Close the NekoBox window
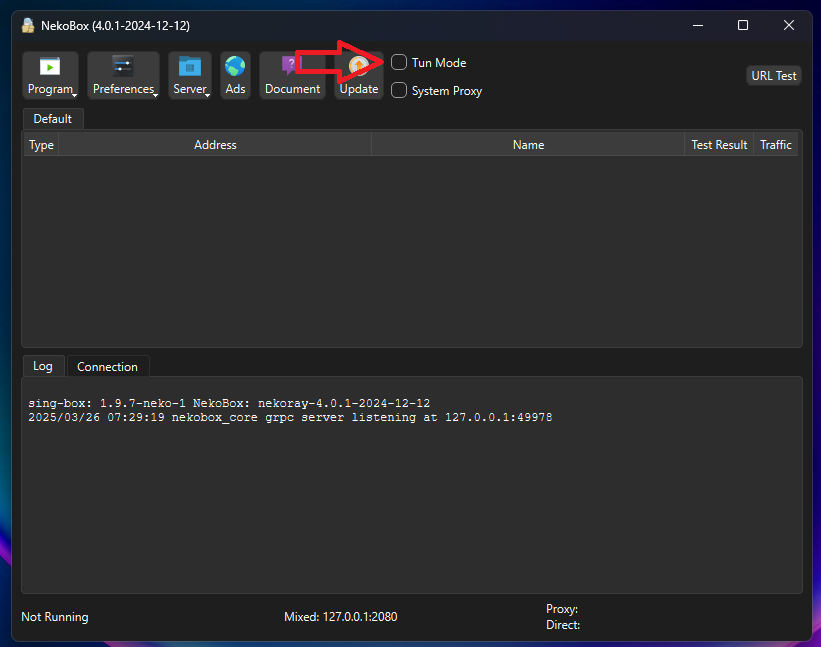This screenshot has height=647, width=821. [789, 25]
